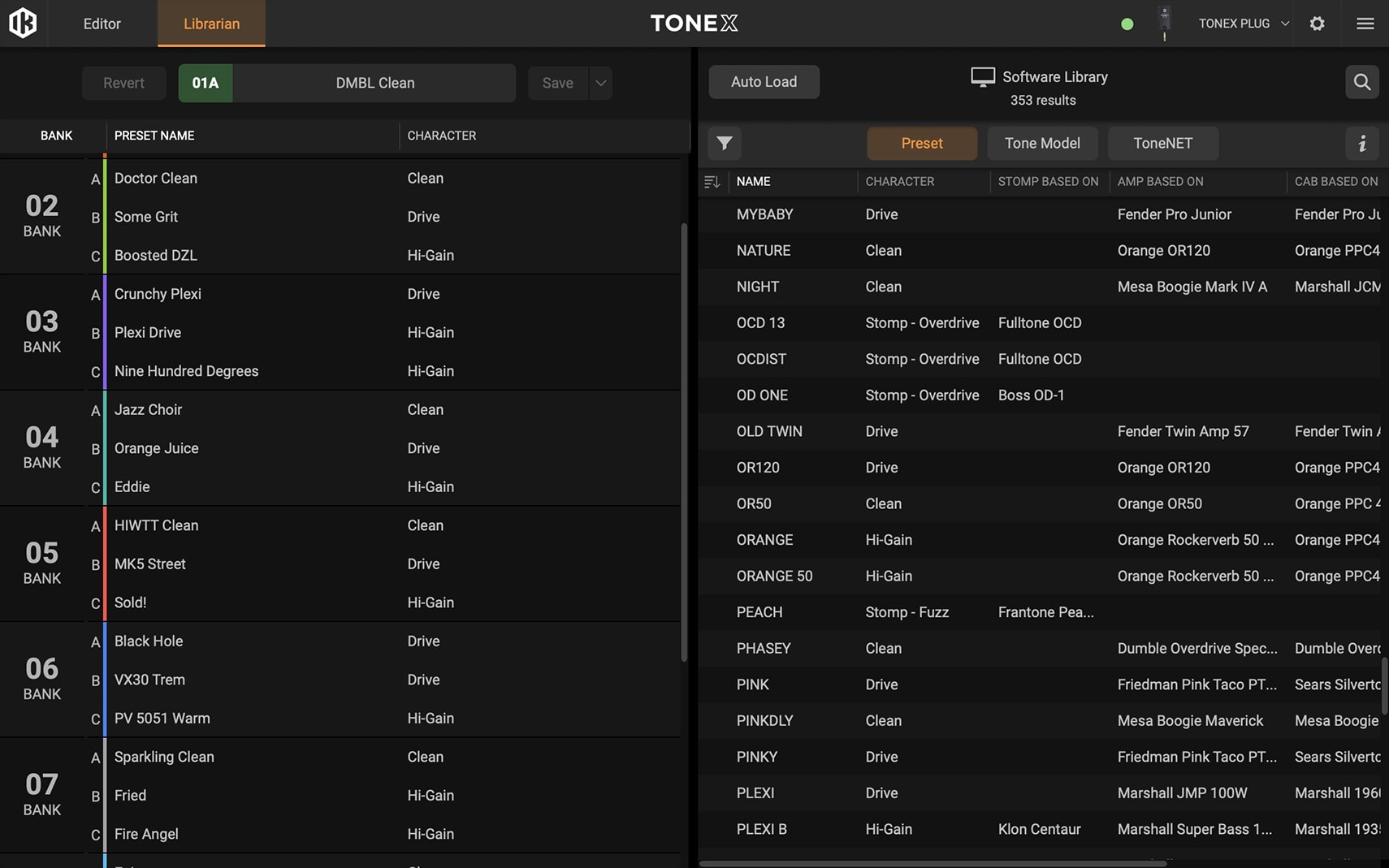Select the Librarian tab
This screenshot has height=868, width=1389.
[211, 24]
